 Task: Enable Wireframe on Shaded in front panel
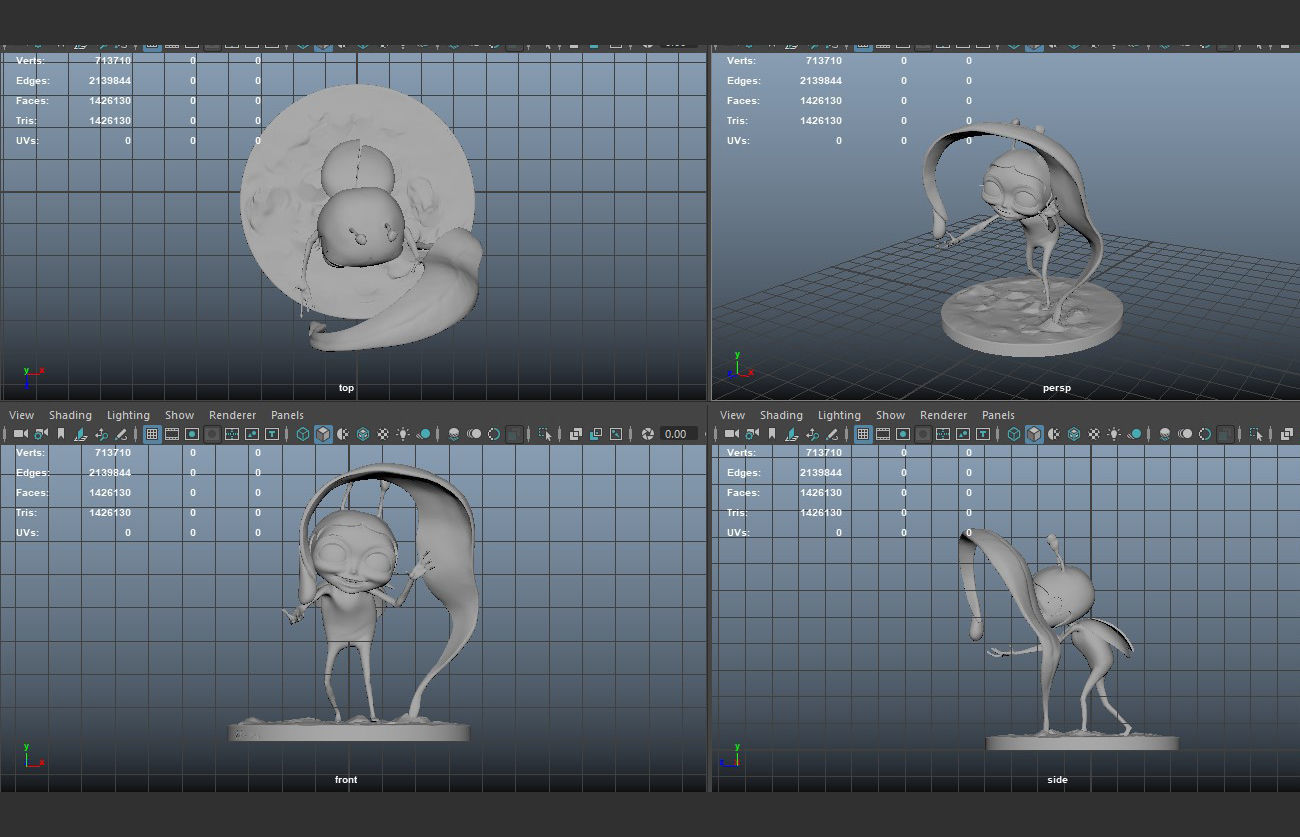pyautogui.click(x=363, y=434)
